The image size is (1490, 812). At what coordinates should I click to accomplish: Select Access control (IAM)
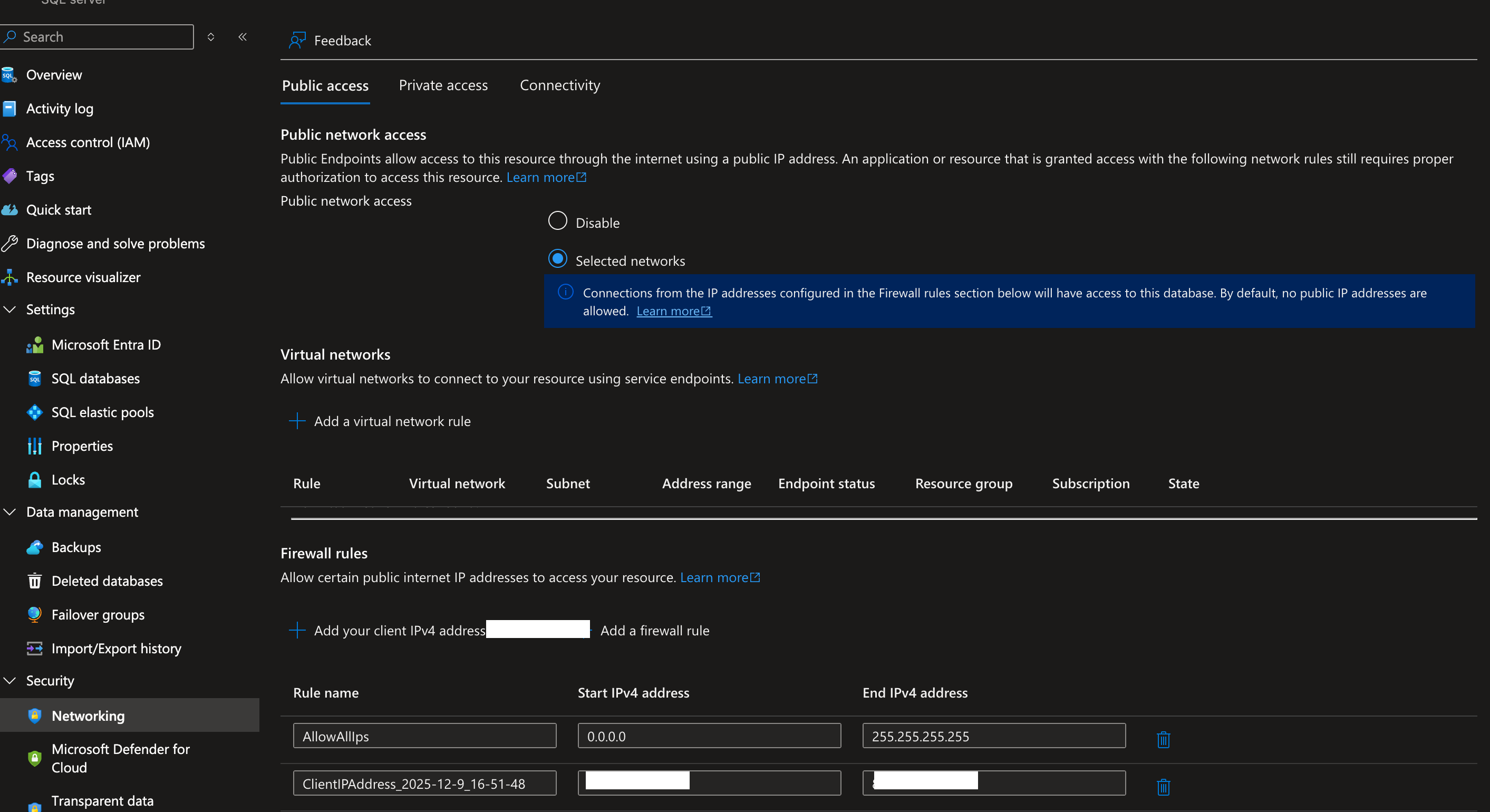click(x=88, y=142)
